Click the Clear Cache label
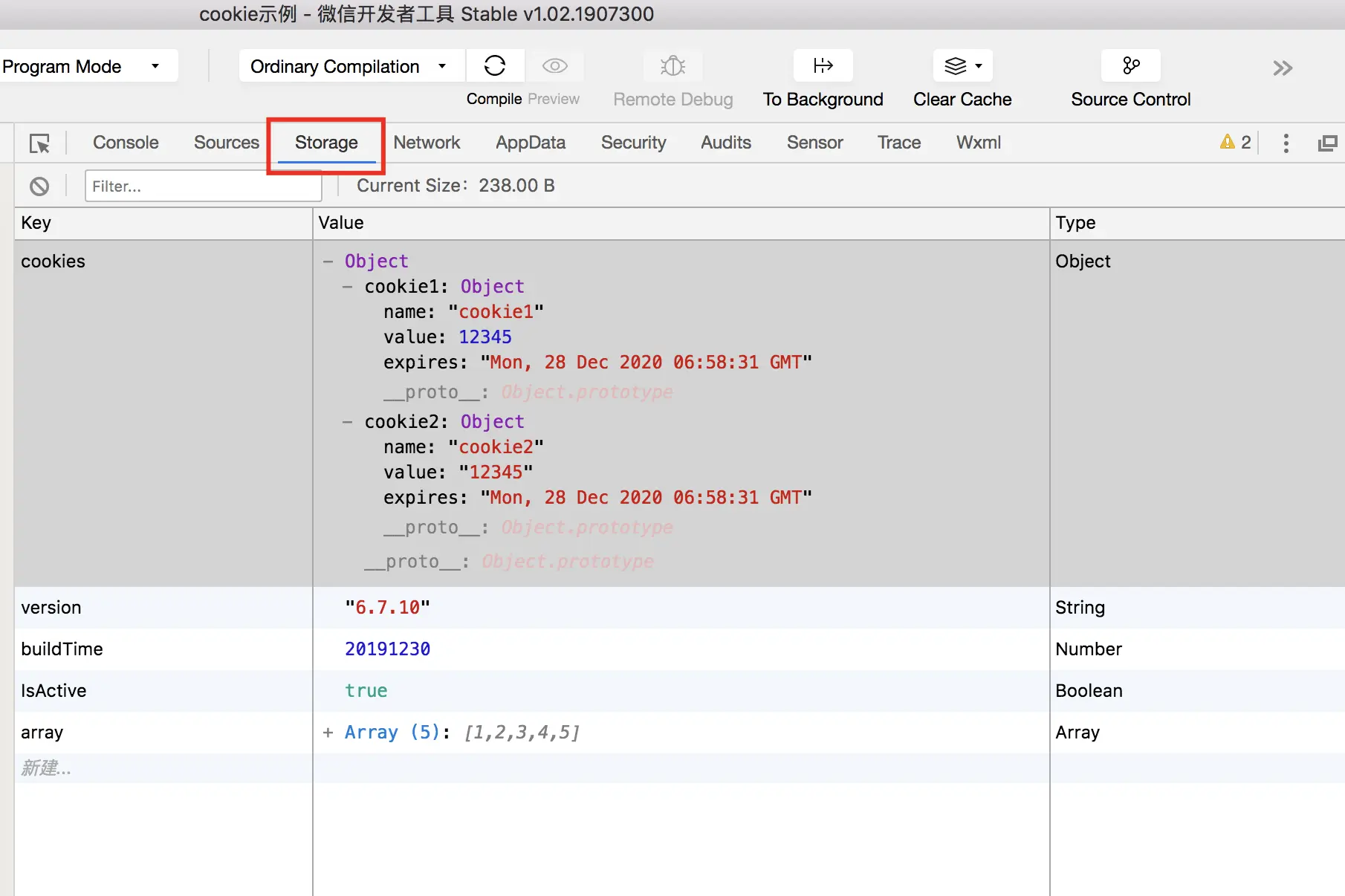Image resolution: width=1345 pixels, height=896 pixels. (962, 100)
